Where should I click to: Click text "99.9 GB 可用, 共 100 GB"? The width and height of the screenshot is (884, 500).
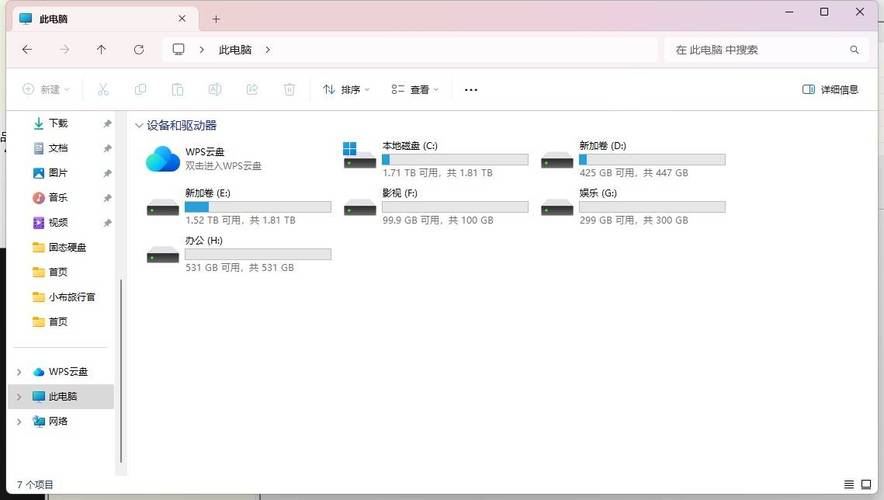(437, 220)
